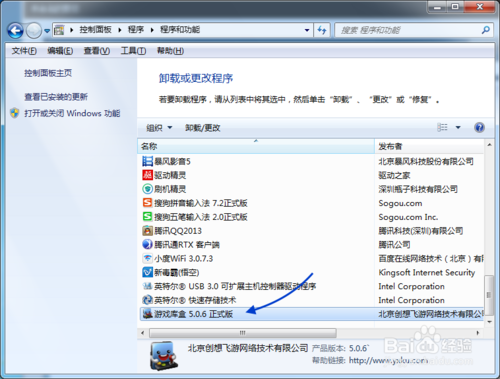Go back with the Back arrow button
The width and height of the screenshot is (500, 379).
click(15, 31)
